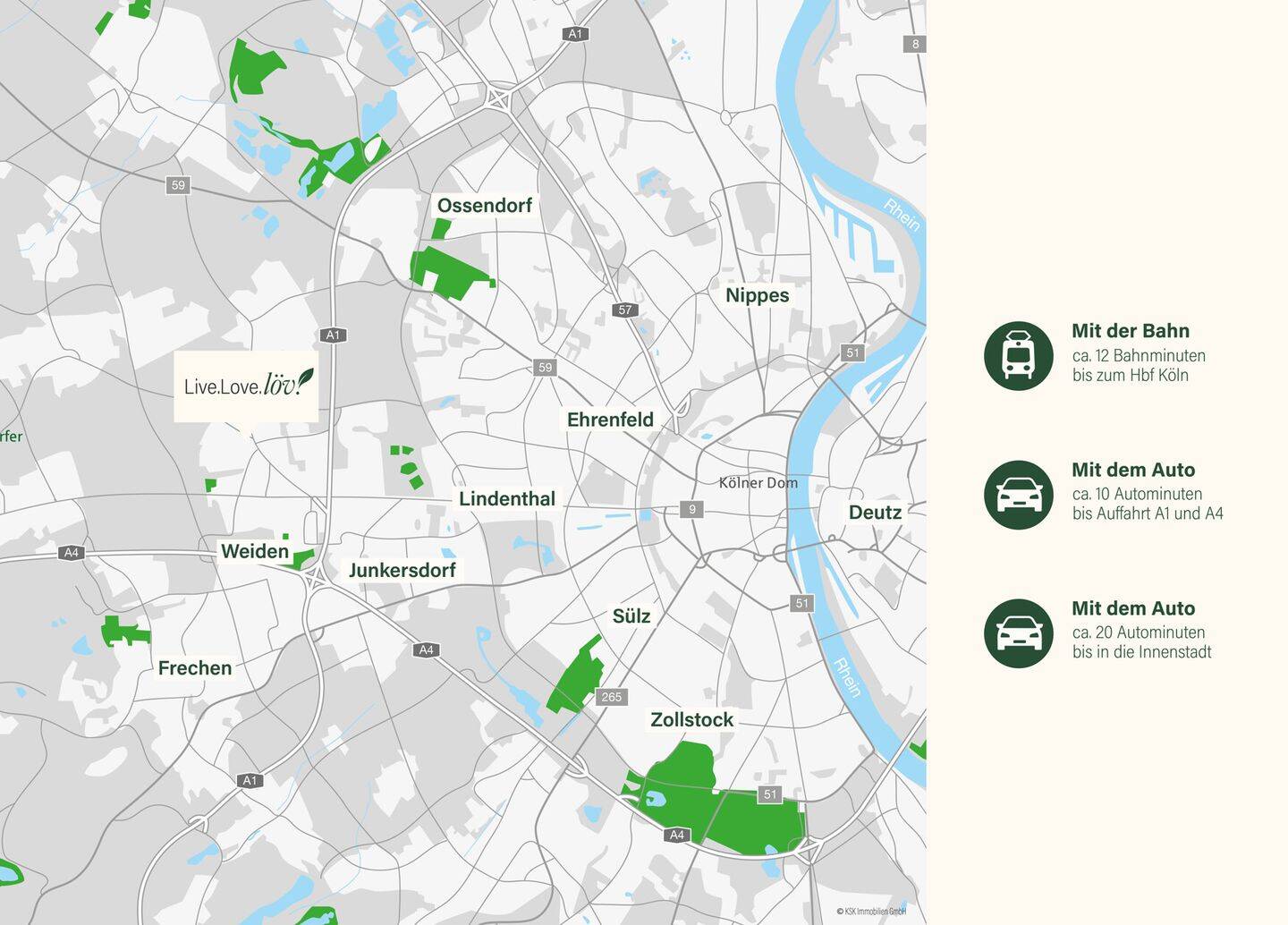Screen dimensions: 1288x925
Task: Select the car icon for 10 Autominuten
Action: click(x=1019, y=495)
